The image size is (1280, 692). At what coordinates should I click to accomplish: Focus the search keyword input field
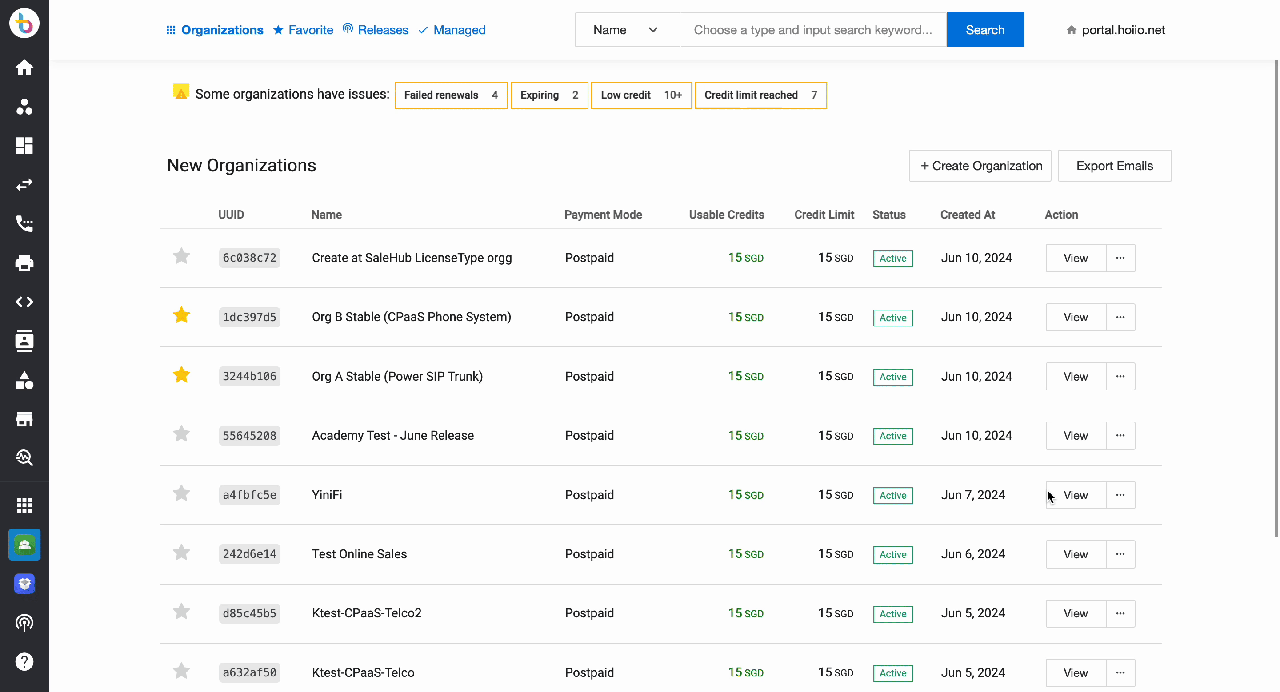(x=812, y=30)
